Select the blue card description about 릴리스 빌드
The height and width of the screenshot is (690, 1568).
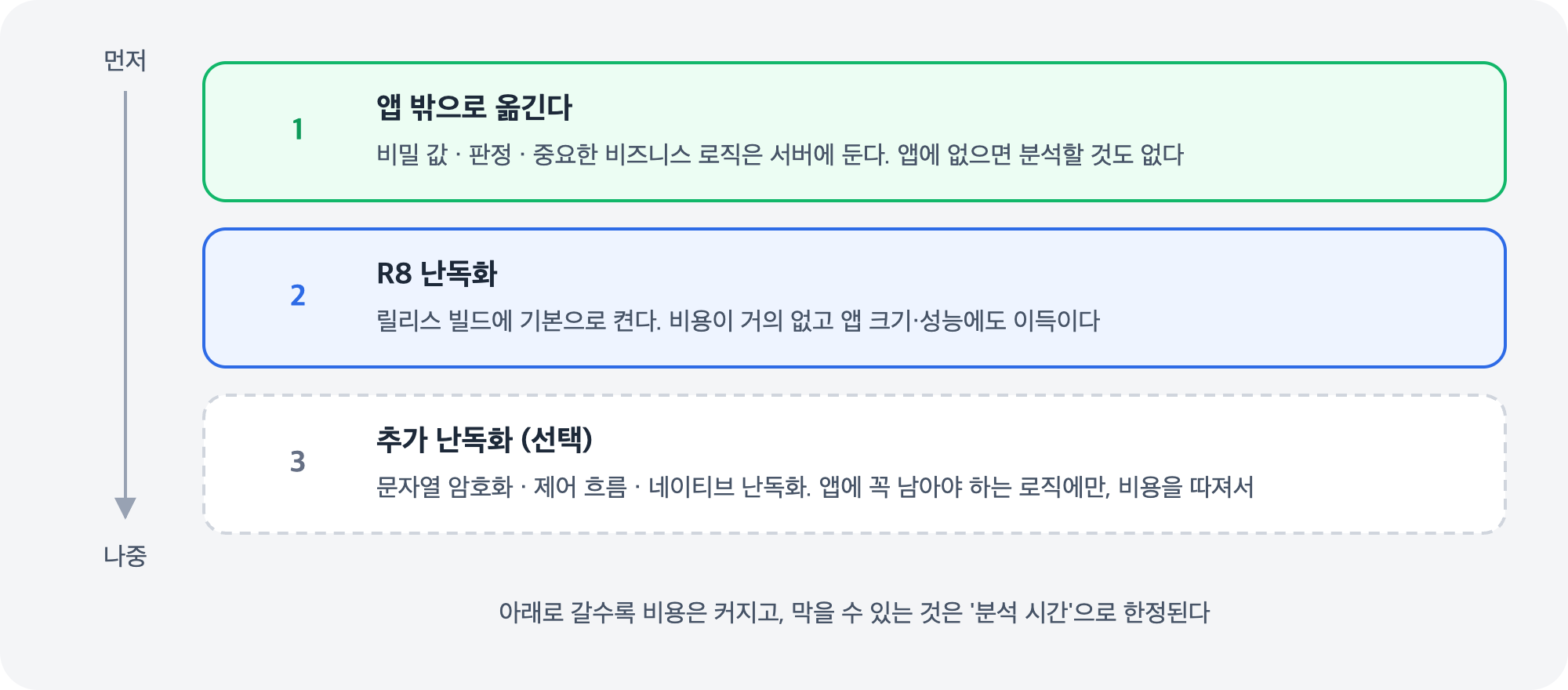click(739, 321)
